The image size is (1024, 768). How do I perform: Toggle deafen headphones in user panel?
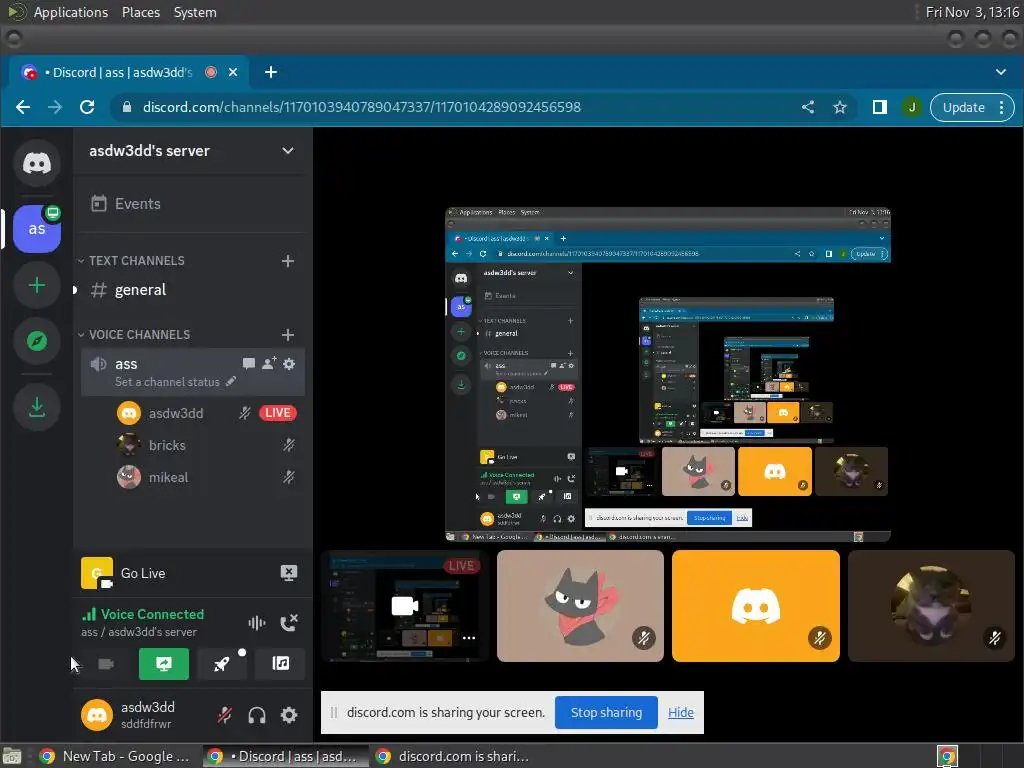tap(257, 715)
